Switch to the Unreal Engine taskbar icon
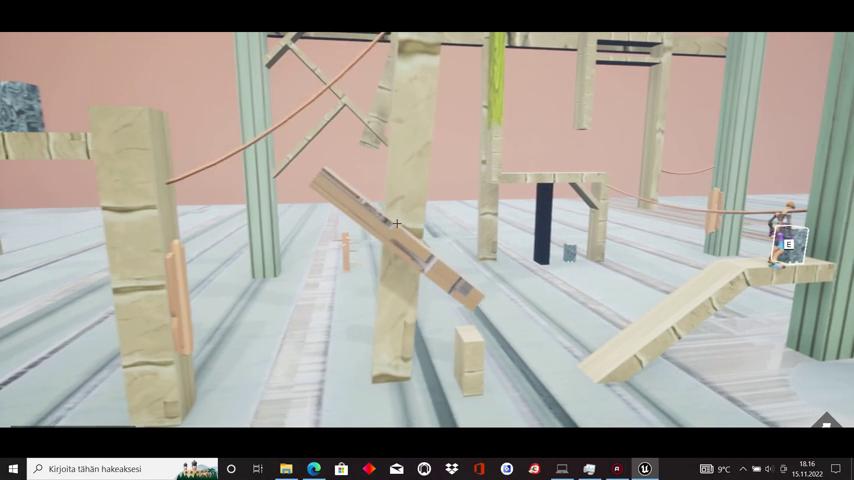854x480 pixels. 645,468
